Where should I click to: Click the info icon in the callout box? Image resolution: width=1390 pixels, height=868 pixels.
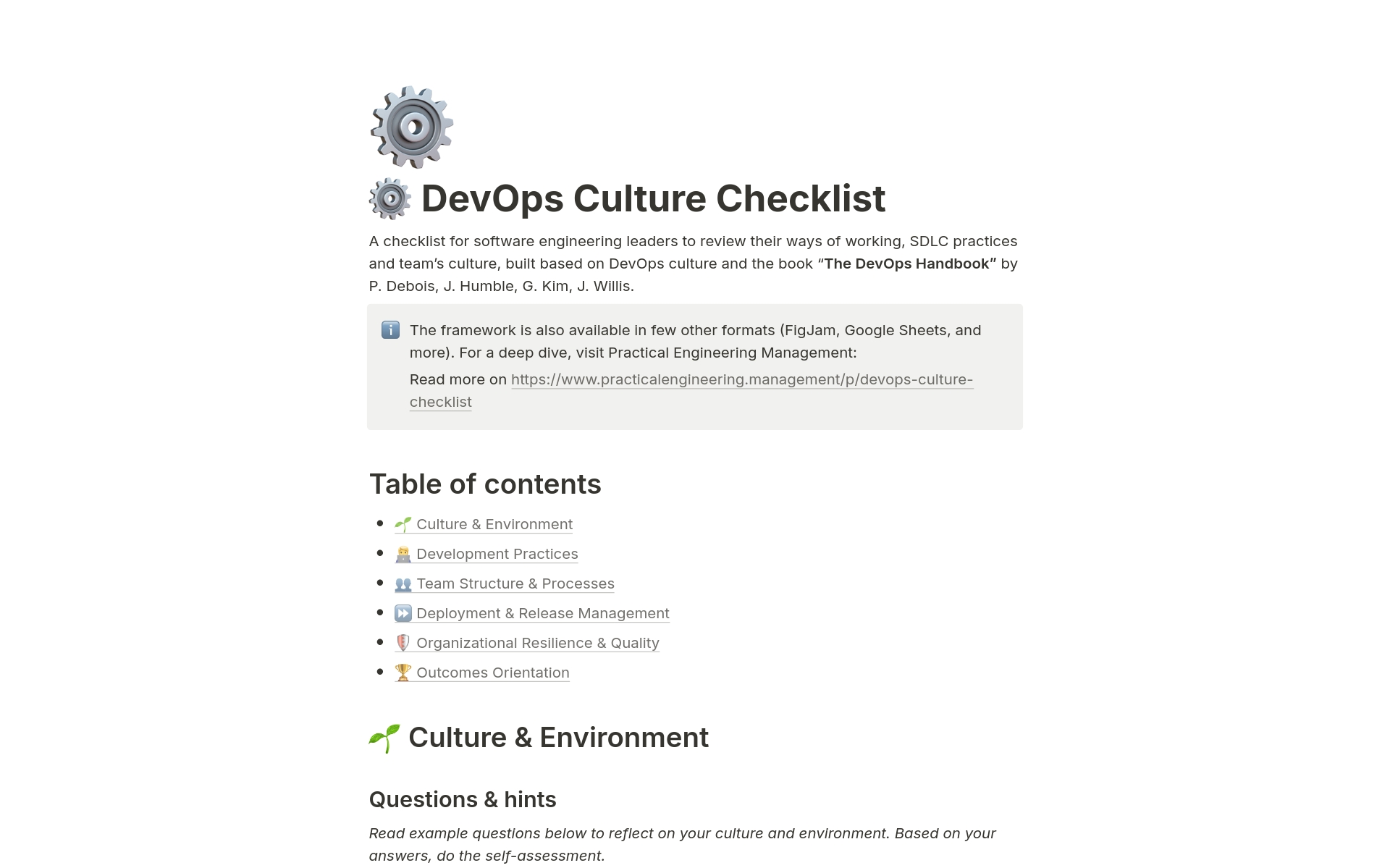[x=390, y=330]
